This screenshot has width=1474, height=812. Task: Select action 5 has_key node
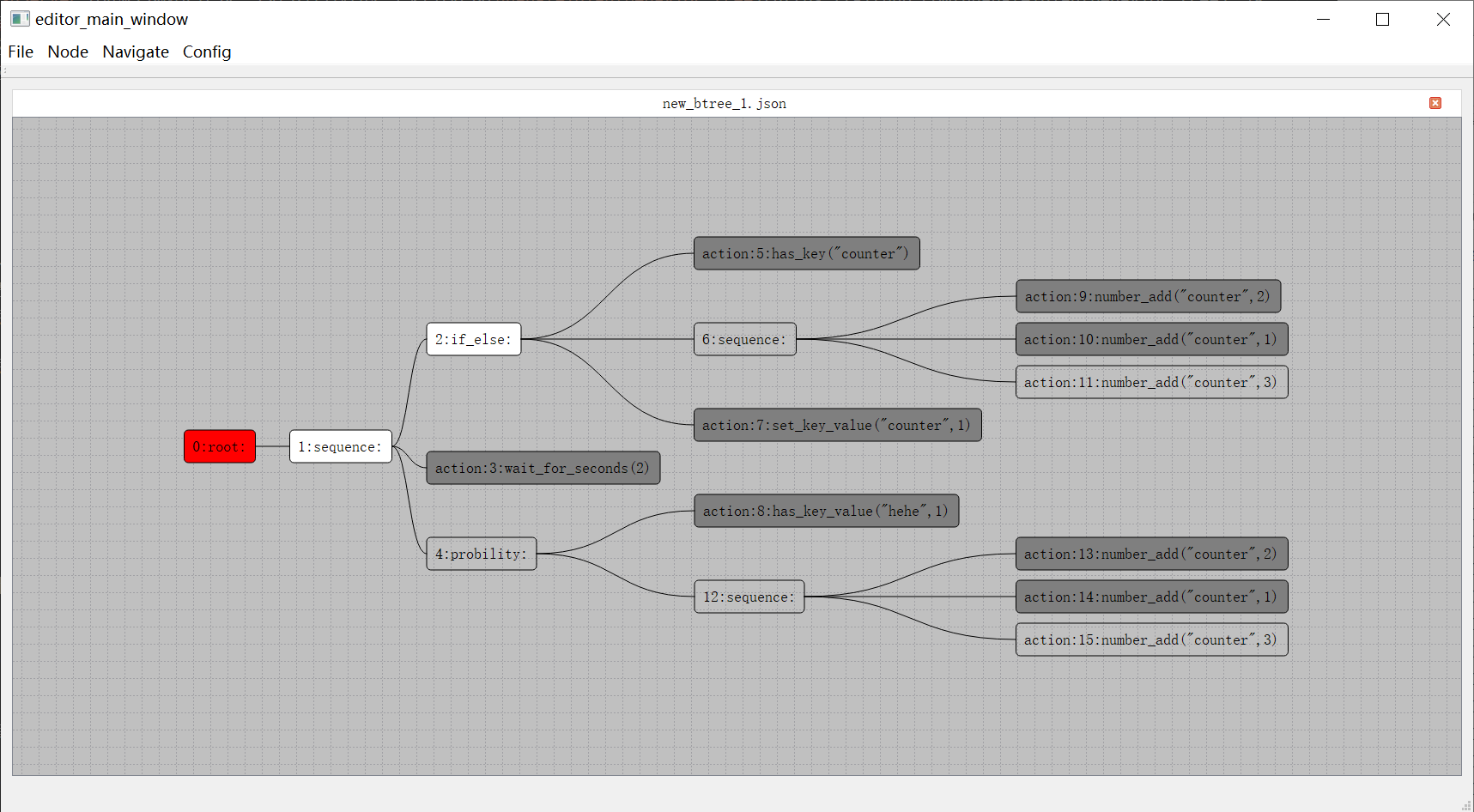806,253
